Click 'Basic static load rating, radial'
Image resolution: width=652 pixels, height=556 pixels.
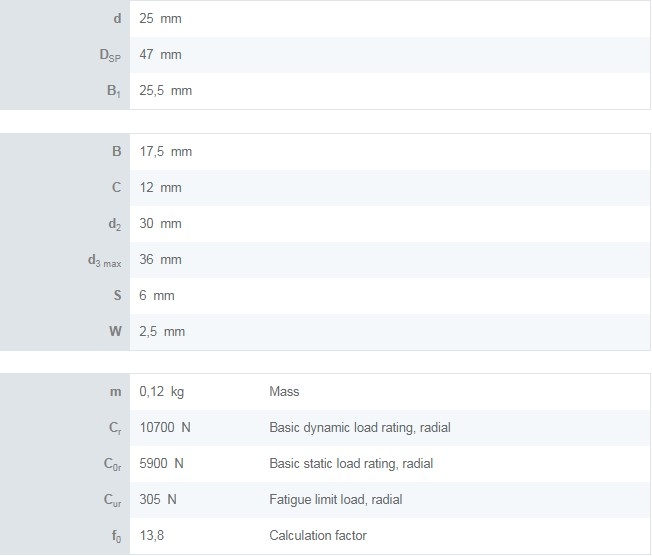point(351,463)
